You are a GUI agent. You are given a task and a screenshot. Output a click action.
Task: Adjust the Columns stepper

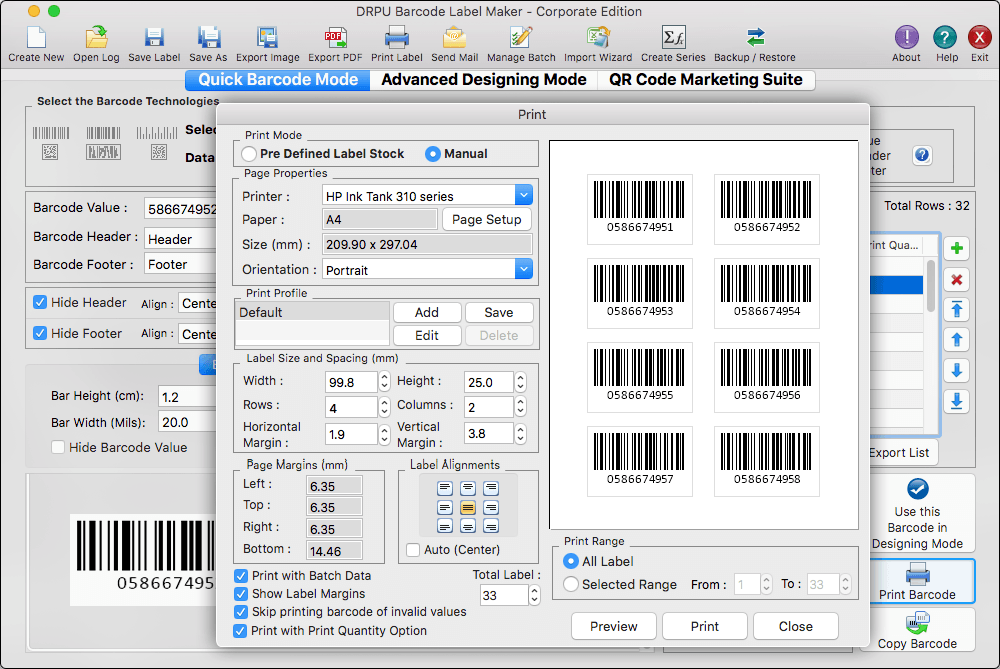(520, 406)
